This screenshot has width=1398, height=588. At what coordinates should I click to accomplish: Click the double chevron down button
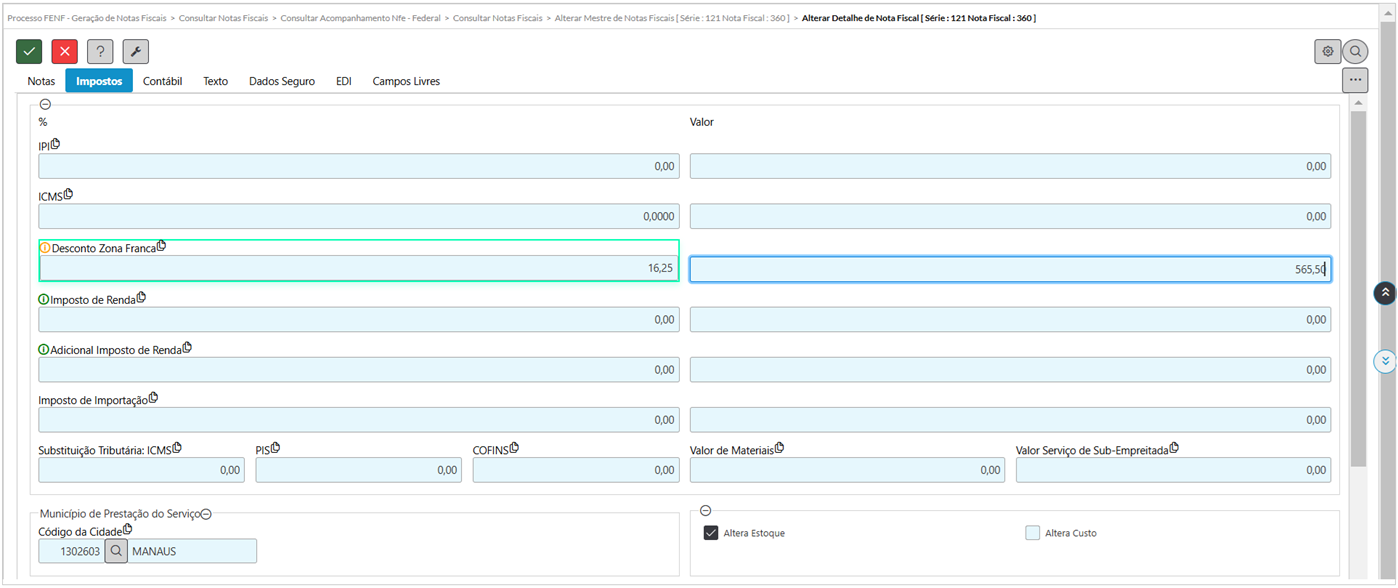coord(1385,361)
